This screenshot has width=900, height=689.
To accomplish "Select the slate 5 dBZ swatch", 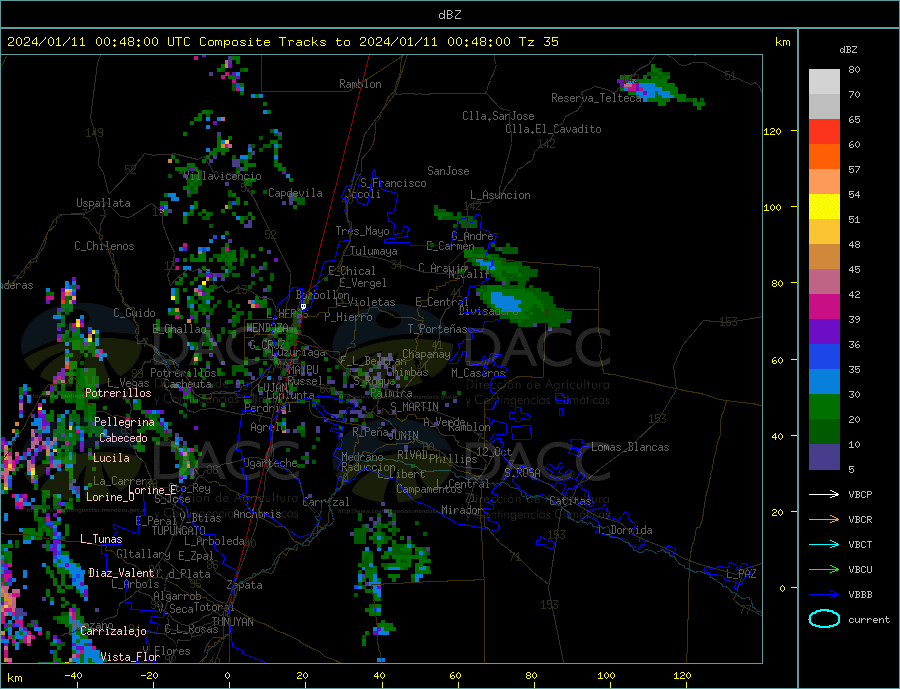I will [x=824, y=457].
